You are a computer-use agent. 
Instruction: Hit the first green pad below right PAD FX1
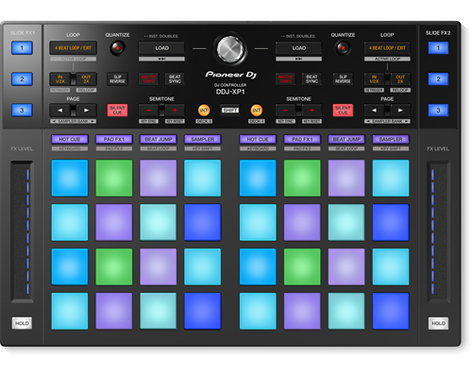click(x=302, y=178)
